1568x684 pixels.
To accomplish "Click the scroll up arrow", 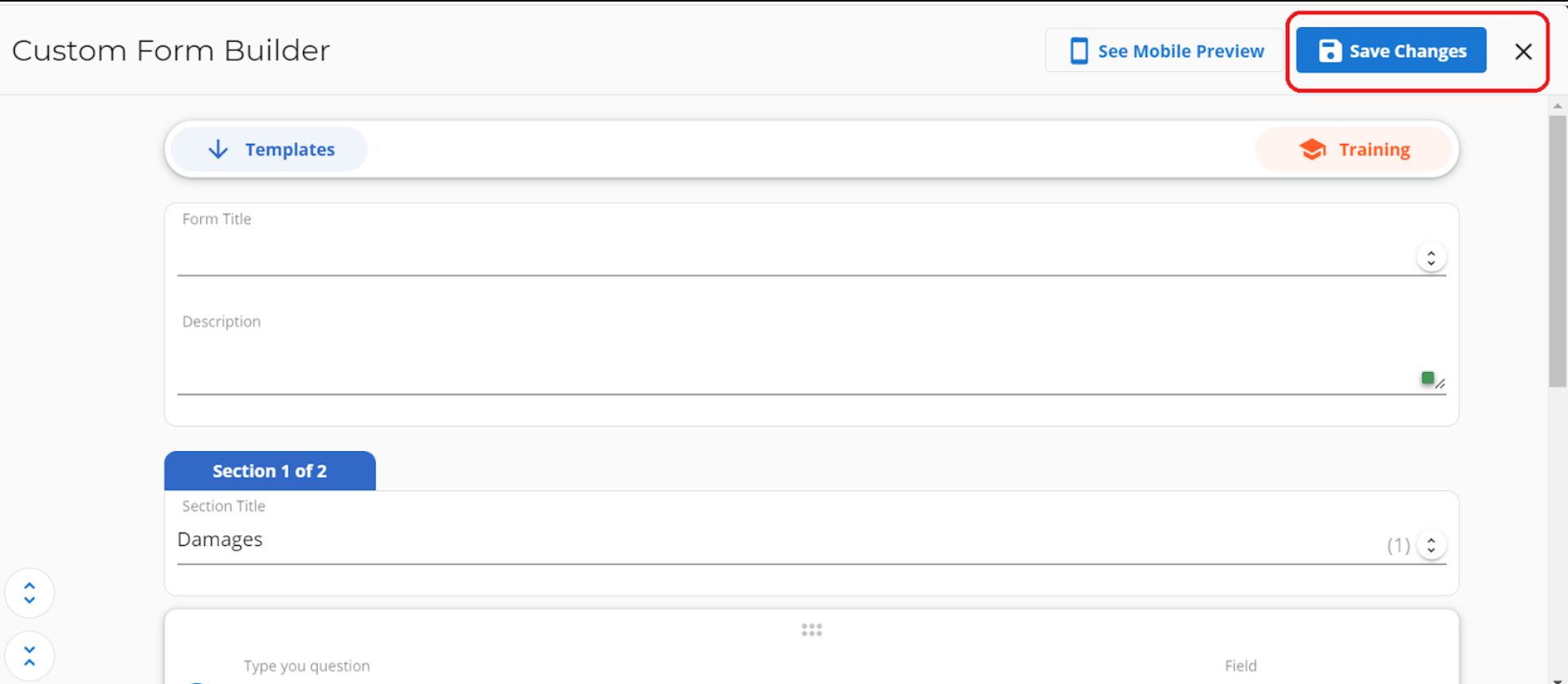I will [1557, 106].
